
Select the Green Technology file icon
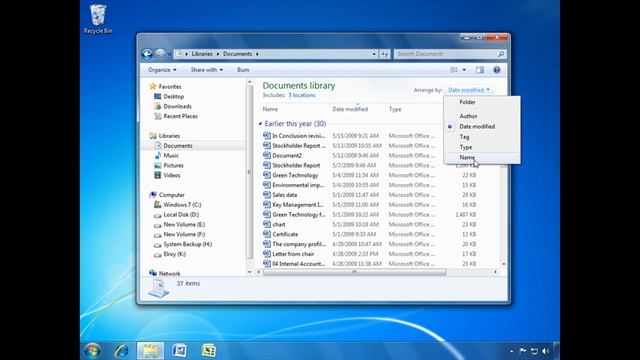coord(267,175)
